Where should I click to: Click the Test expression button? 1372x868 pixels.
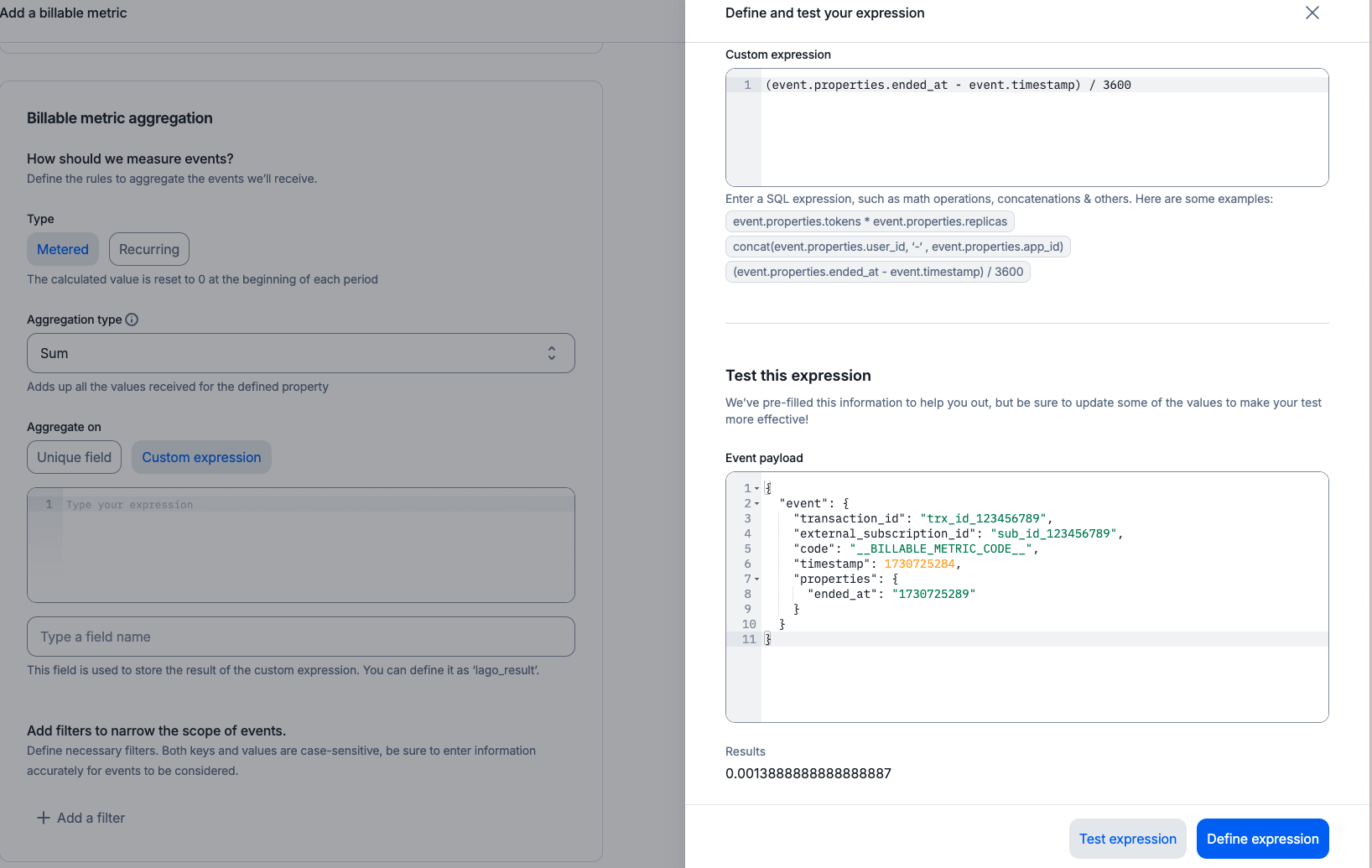pos(1128,839)
